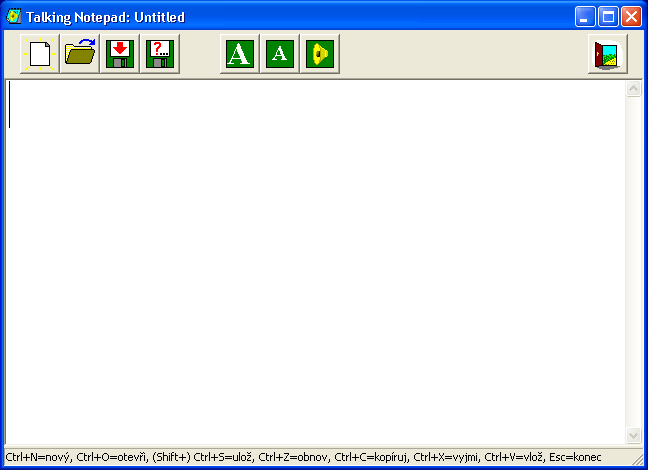Image resolution: width=648 pixels, height=470 pixels.
Task: Increase font size with large A icon
Action: [x=239, y=54]
